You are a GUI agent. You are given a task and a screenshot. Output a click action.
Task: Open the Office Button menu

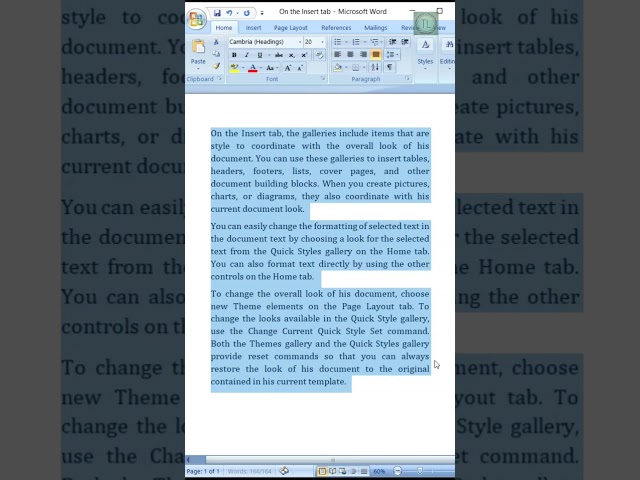[196, 19]
